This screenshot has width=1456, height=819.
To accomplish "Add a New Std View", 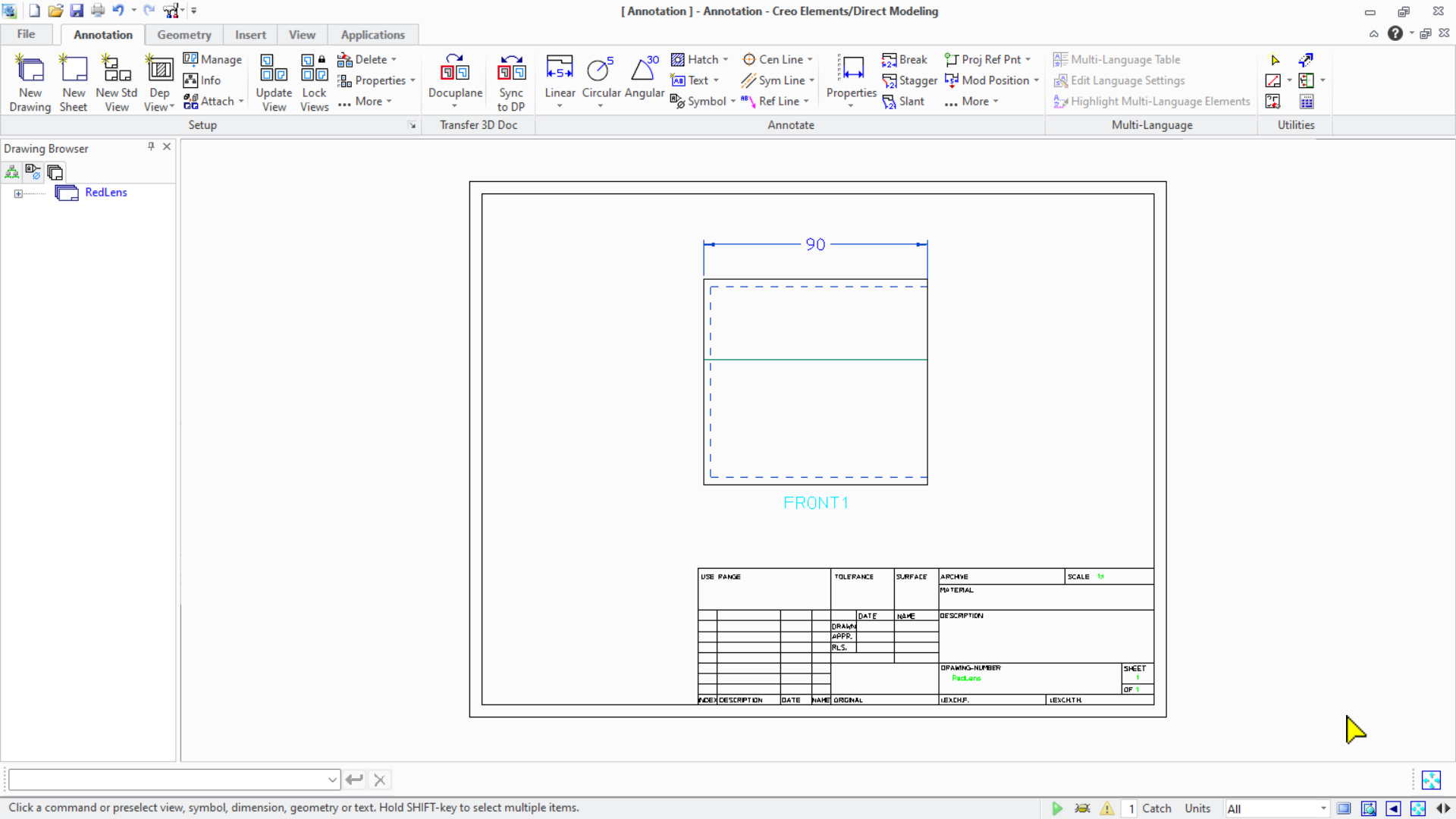I will click(x=117, y=83).
